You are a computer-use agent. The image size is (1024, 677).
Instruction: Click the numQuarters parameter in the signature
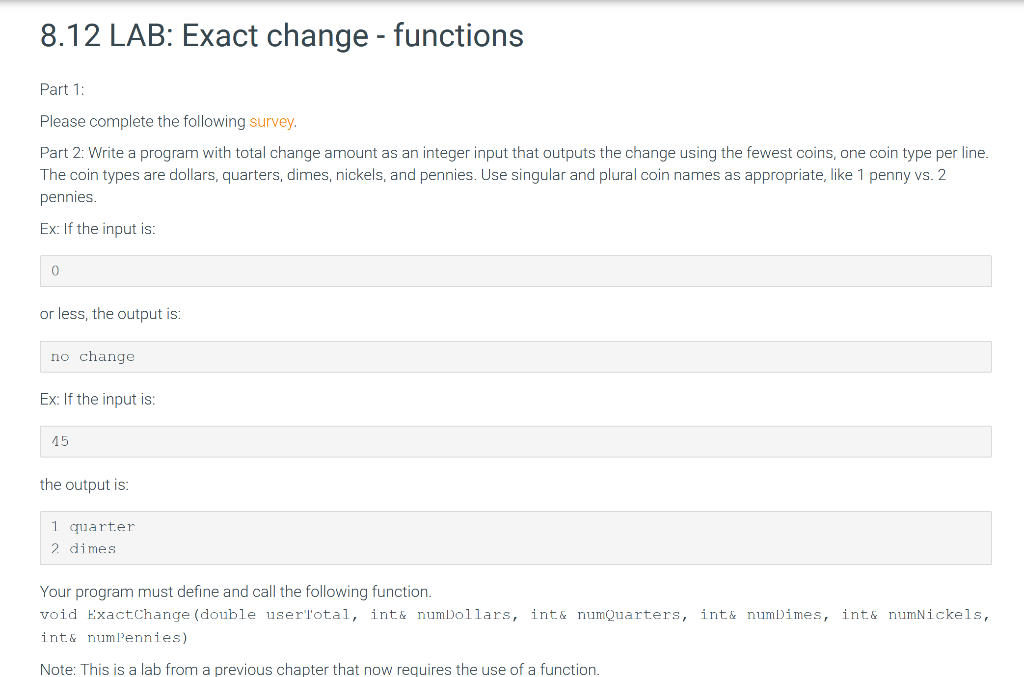pyautogui.click(x=628, y=615)
